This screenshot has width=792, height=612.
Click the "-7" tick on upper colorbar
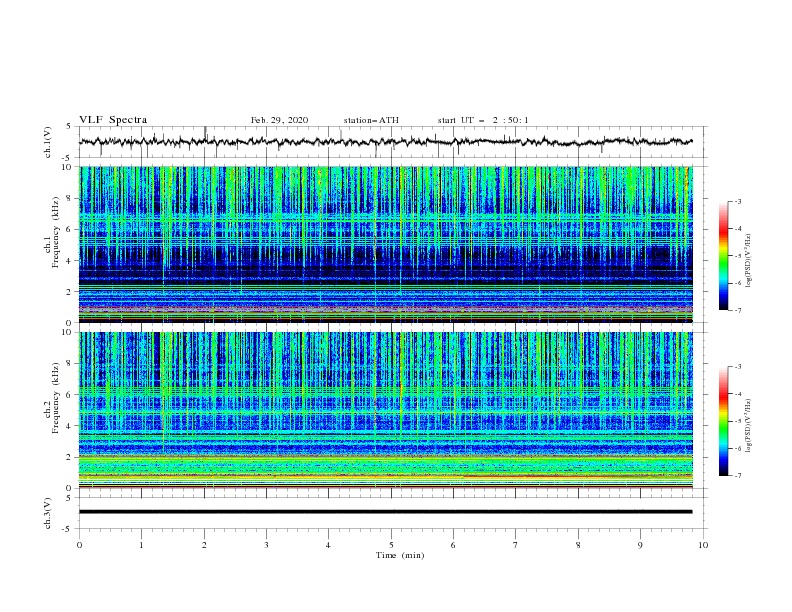pos(738,310)
